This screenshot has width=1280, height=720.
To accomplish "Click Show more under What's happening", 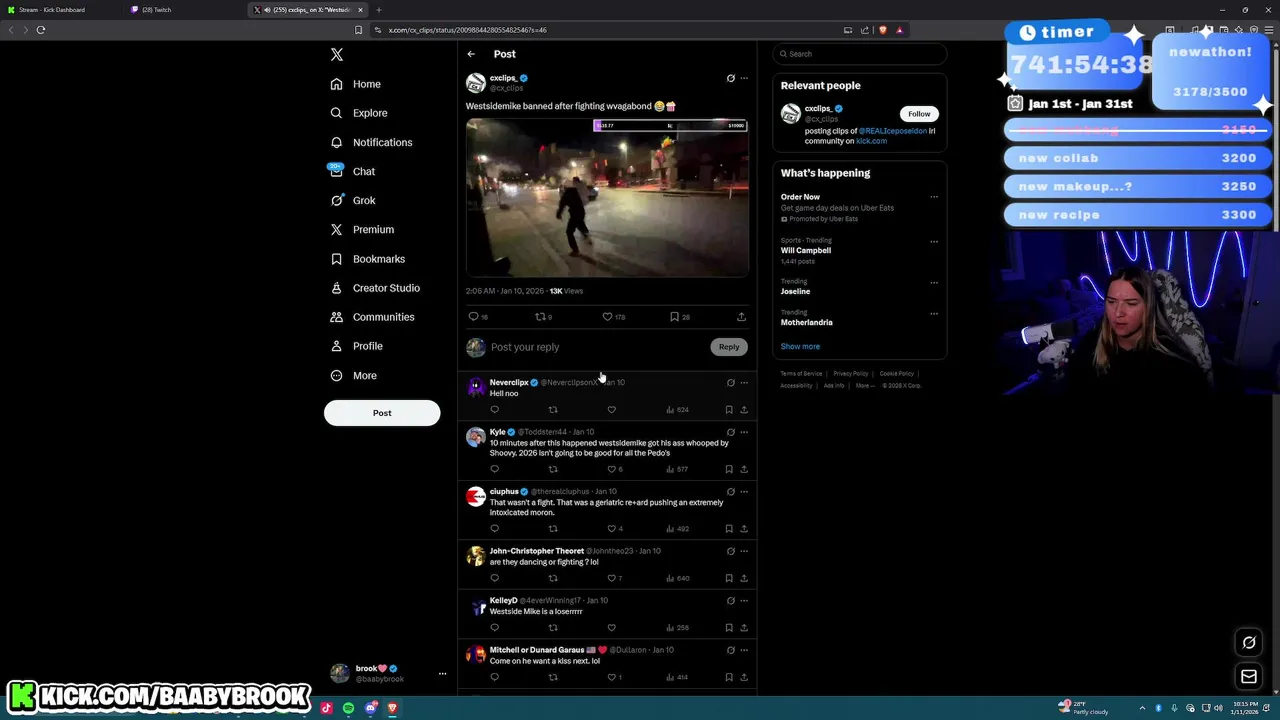I will coord(800,346).
